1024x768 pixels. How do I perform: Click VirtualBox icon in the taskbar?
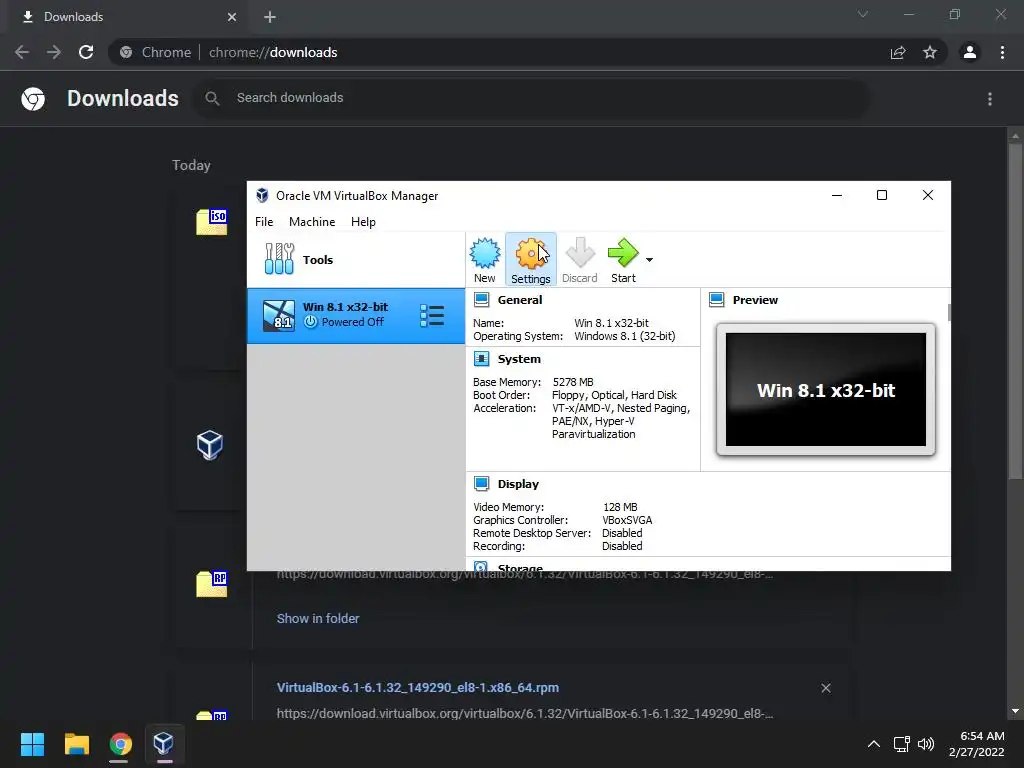point(163,744)
